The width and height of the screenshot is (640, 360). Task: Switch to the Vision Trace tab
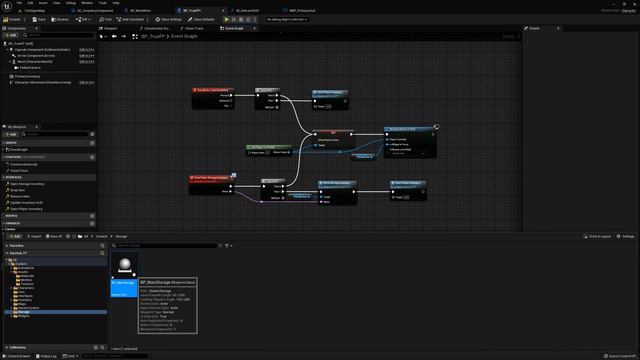[192, 29]
